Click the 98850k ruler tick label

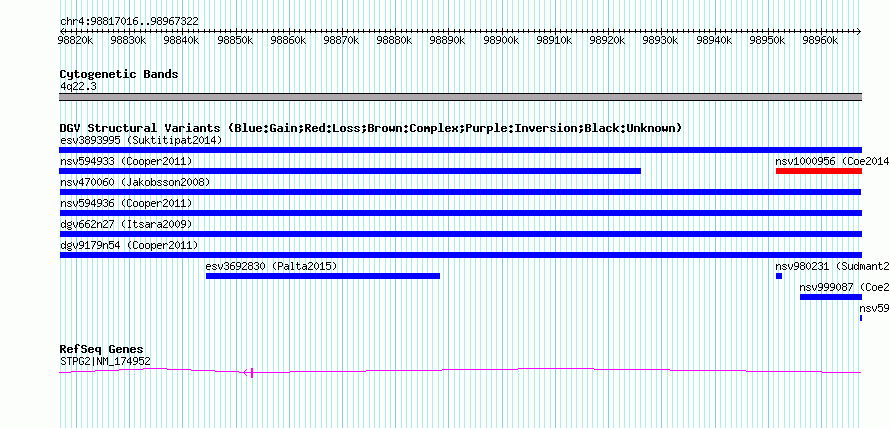235,40
